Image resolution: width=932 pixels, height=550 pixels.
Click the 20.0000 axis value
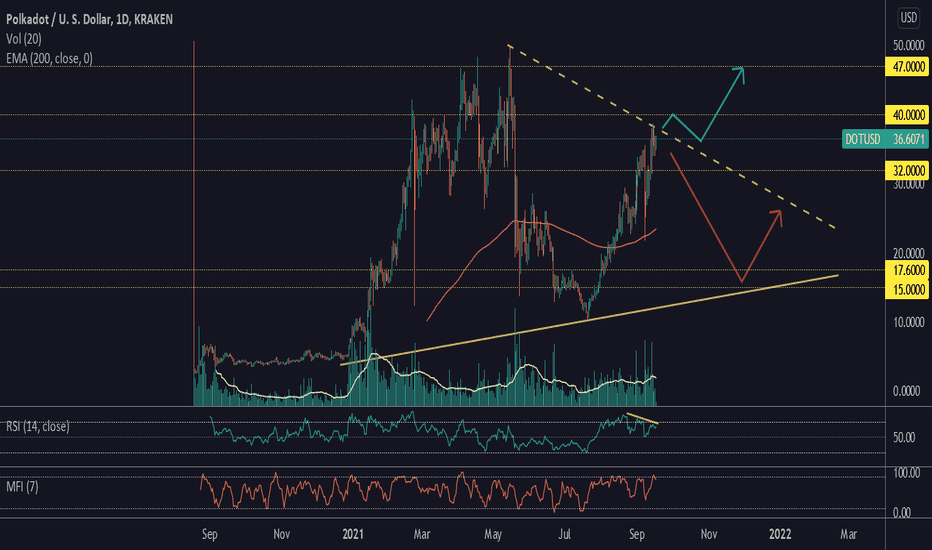click(908, 253)
